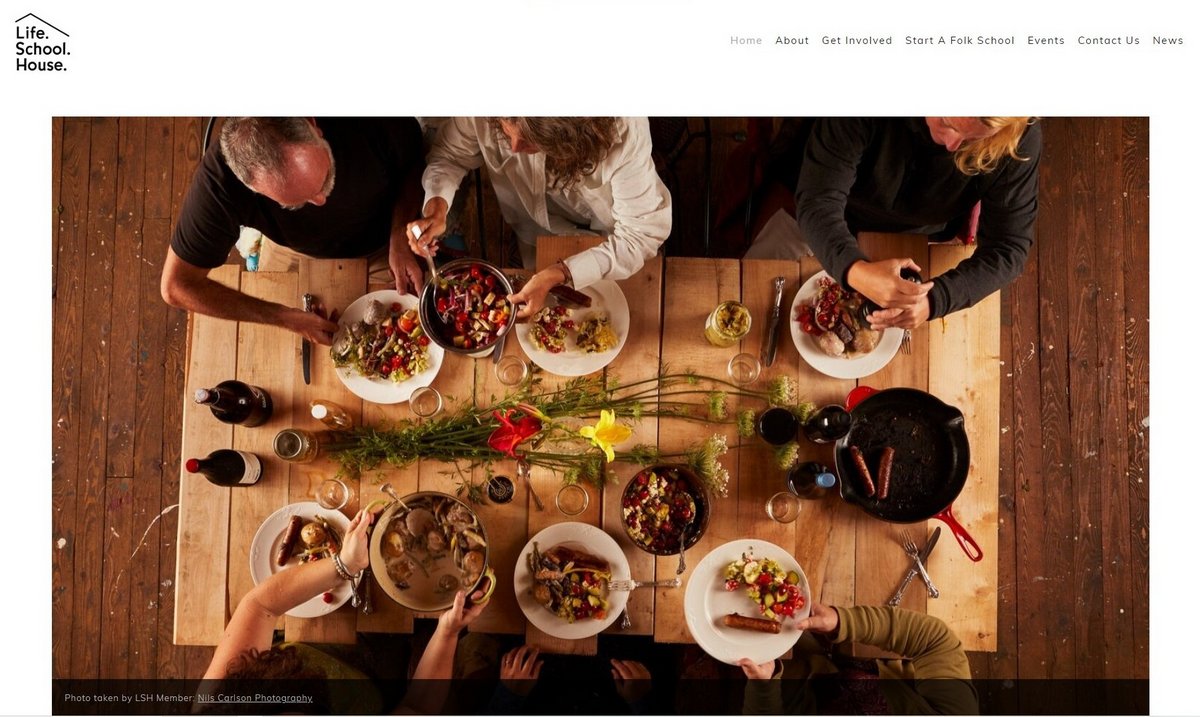Select Start A Folk School in navigation
This screenshot has width=1200, height=717.
click(x=960, y=41)
